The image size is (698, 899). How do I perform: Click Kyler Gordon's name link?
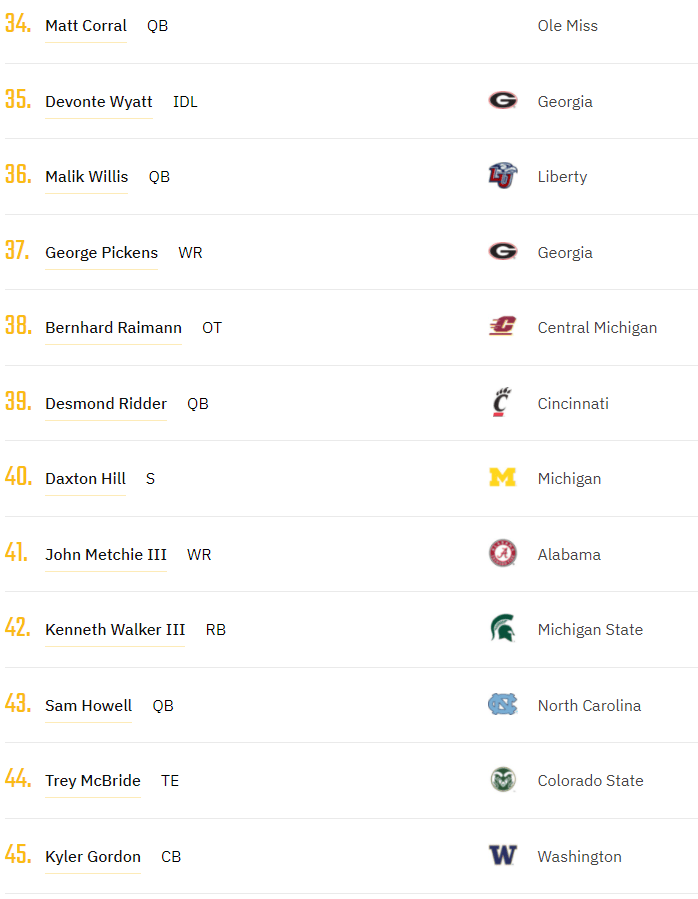click(x=93, y=857)
